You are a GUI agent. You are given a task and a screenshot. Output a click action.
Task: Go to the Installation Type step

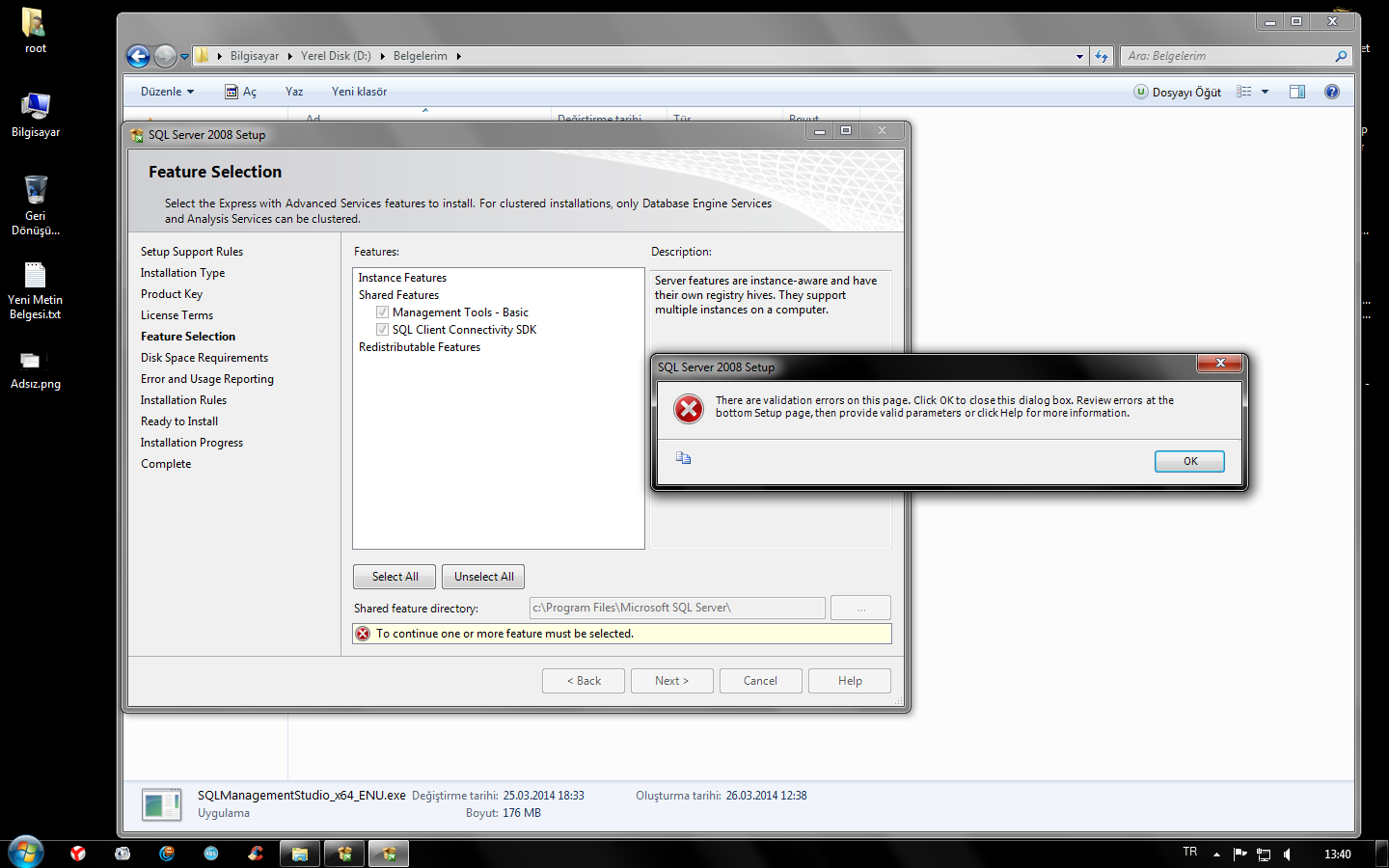pyautogui.click(x=182, y=273)
